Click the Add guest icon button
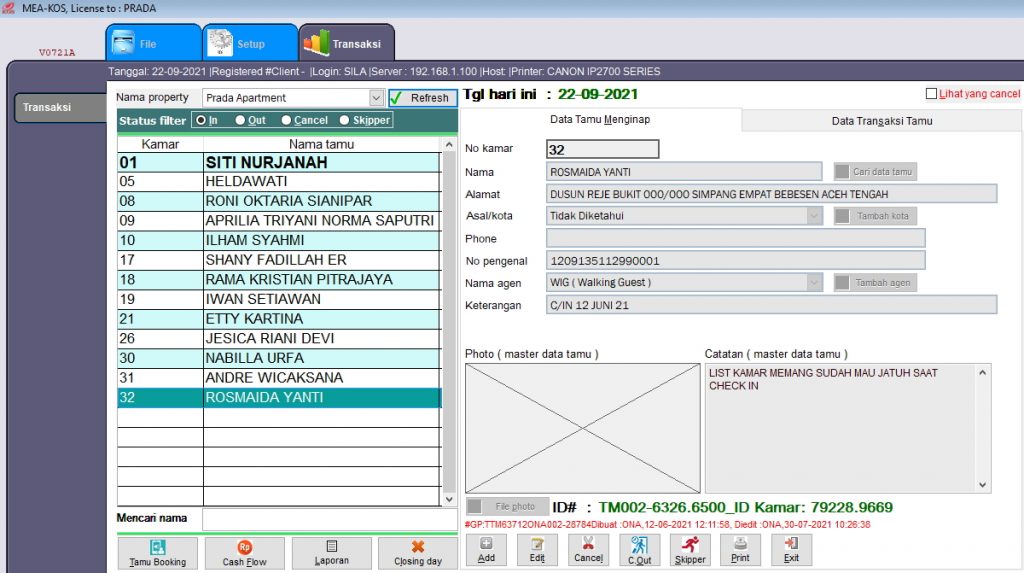The image size is (1024, 573). [486, 549]
